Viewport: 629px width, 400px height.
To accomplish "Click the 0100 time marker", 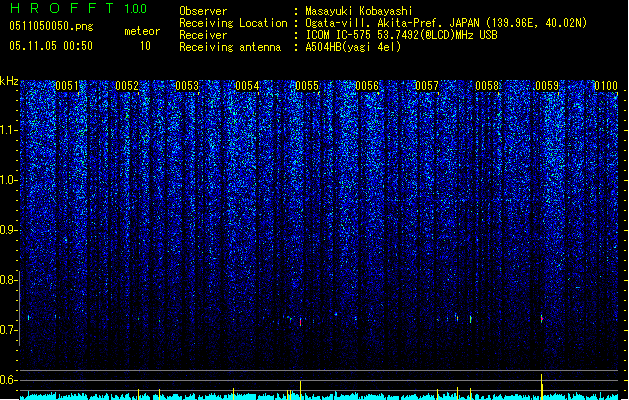I will pos(606,86).
